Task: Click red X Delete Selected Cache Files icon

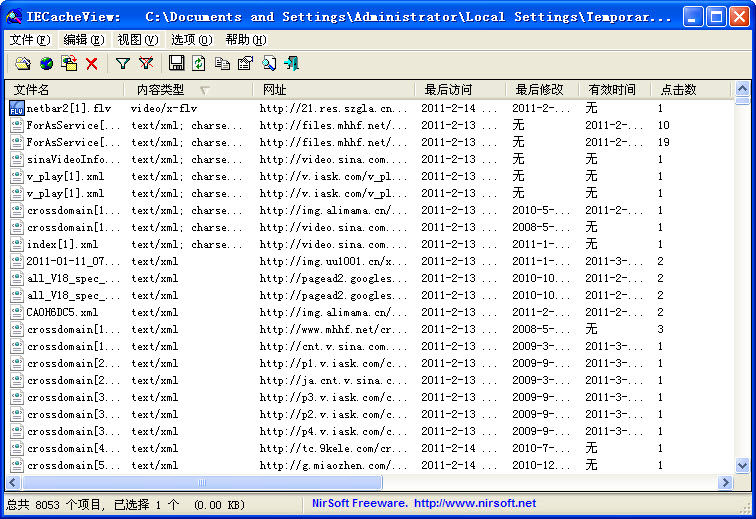Action: pos(92,64)
